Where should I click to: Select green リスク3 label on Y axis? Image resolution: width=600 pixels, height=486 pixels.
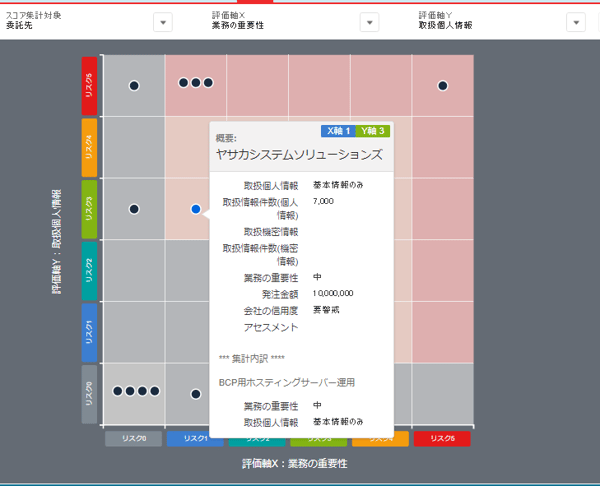tap(90, 209)
